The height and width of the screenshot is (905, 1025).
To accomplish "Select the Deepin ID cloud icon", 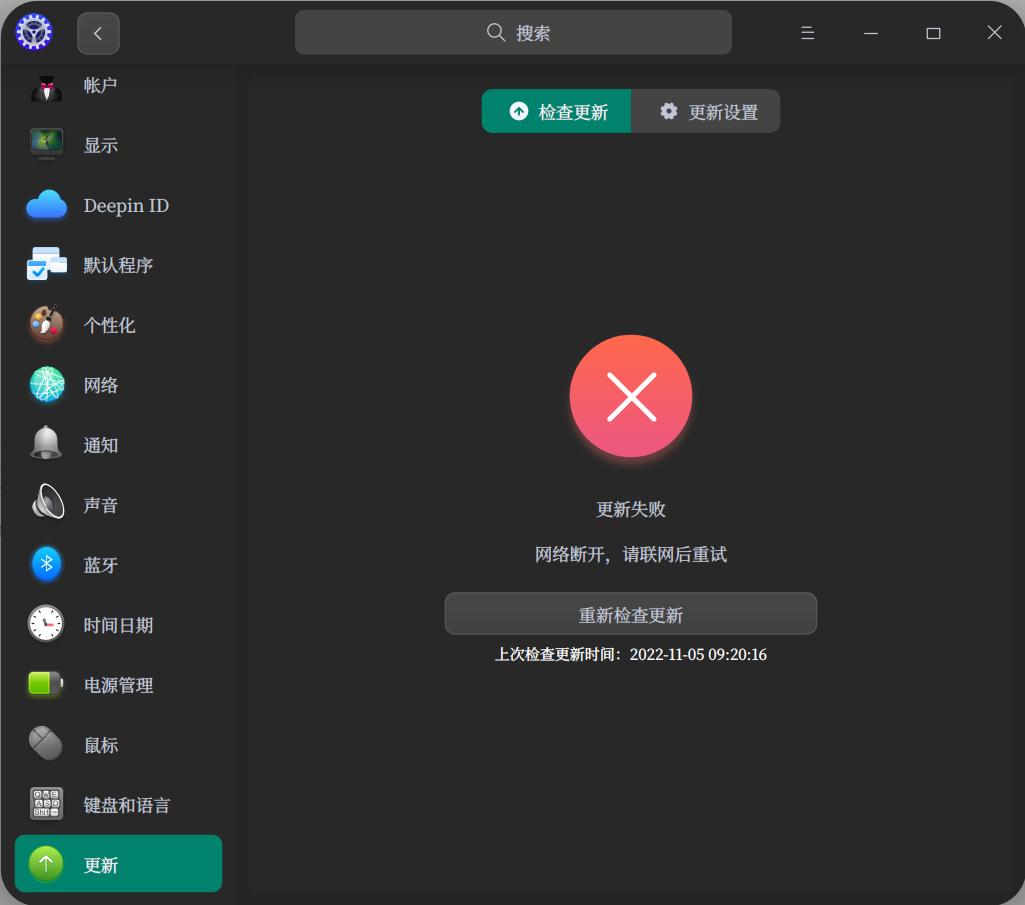I will (x=46, y=204).
